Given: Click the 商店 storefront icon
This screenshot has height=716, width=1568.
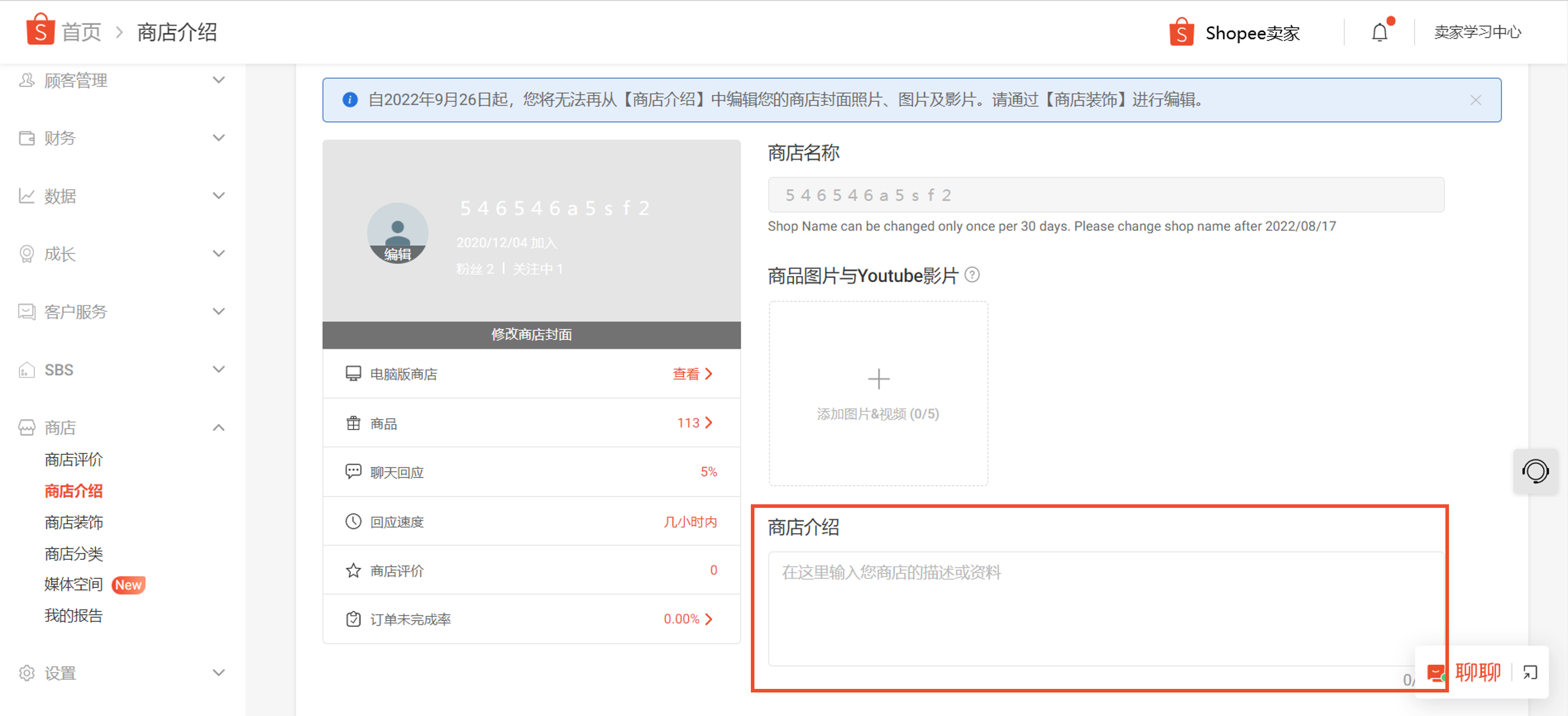Looking at the screenshot, I should click(26, 427).
